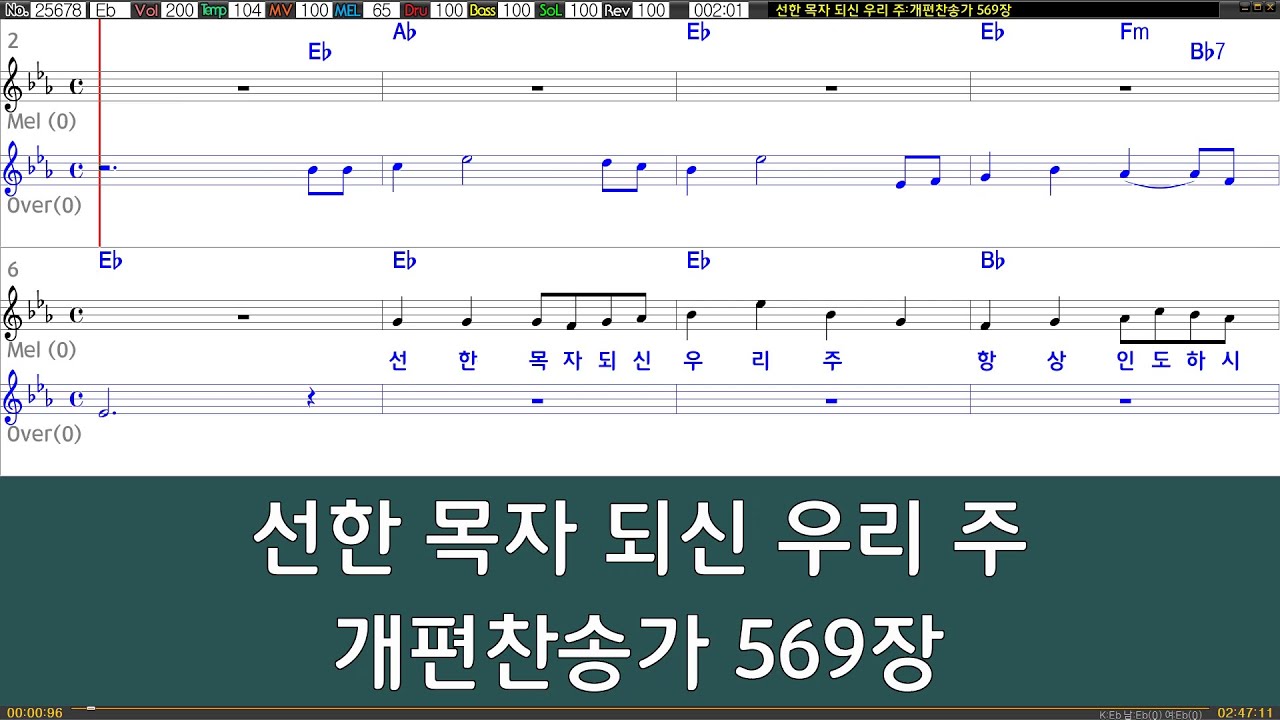Viewport: 1280px width, 720px height.
Task: Click the Bb7 chord symbol
Action: click(x=1207, y=52)
